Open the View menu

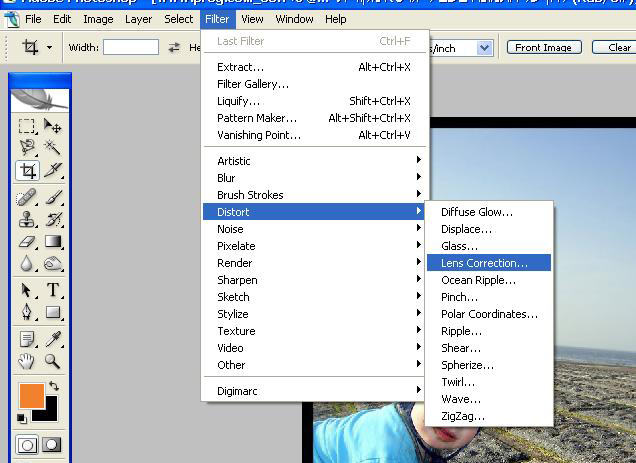(252, 19)
